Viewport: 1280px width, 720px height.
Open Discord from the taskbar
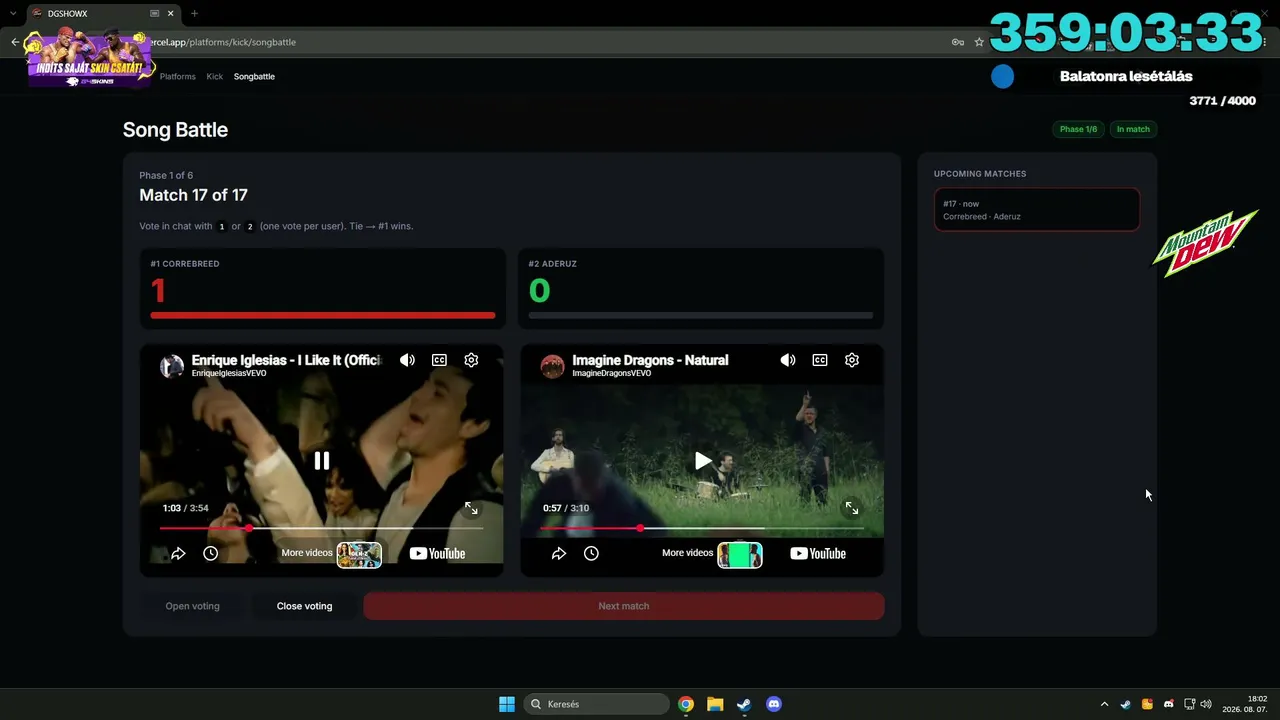(x=773, y=704)
